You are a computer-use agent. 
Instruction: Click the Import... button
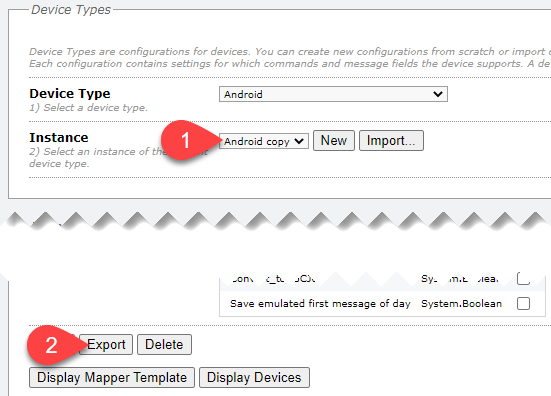coord(391,141)
